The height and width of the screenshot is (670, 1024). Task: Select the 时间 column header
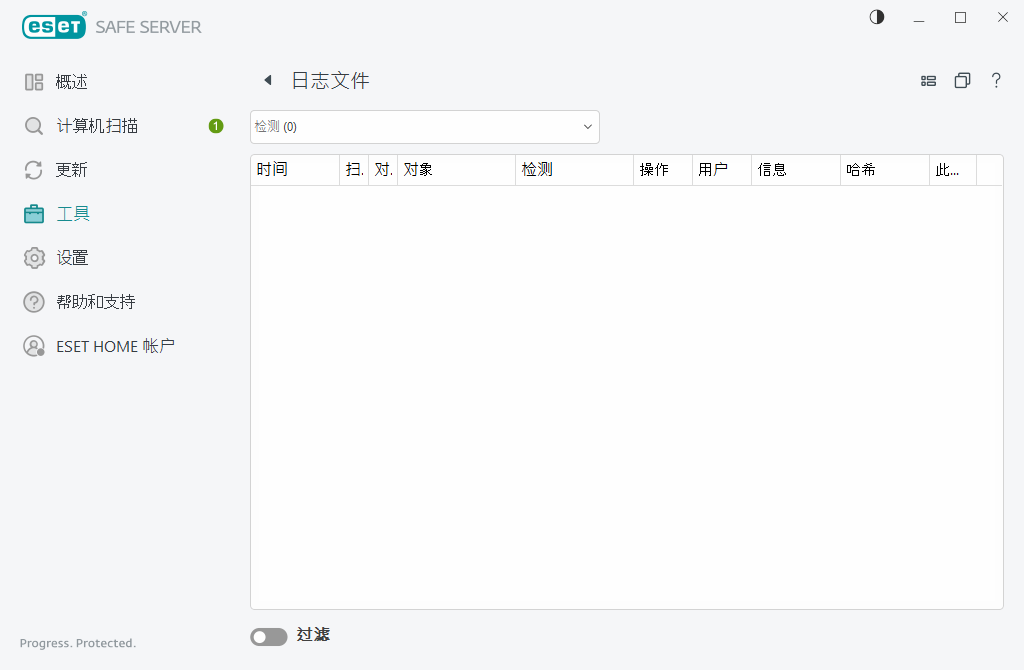(x=271, y=170)
